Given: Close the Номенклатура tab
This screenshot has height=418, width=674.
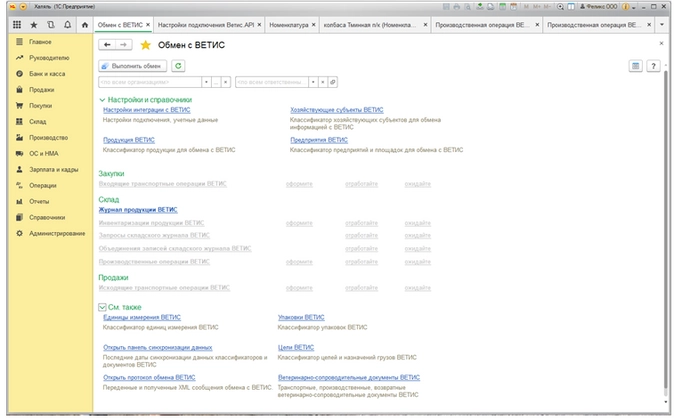Looking at the screenshot, I should (313, 25).
